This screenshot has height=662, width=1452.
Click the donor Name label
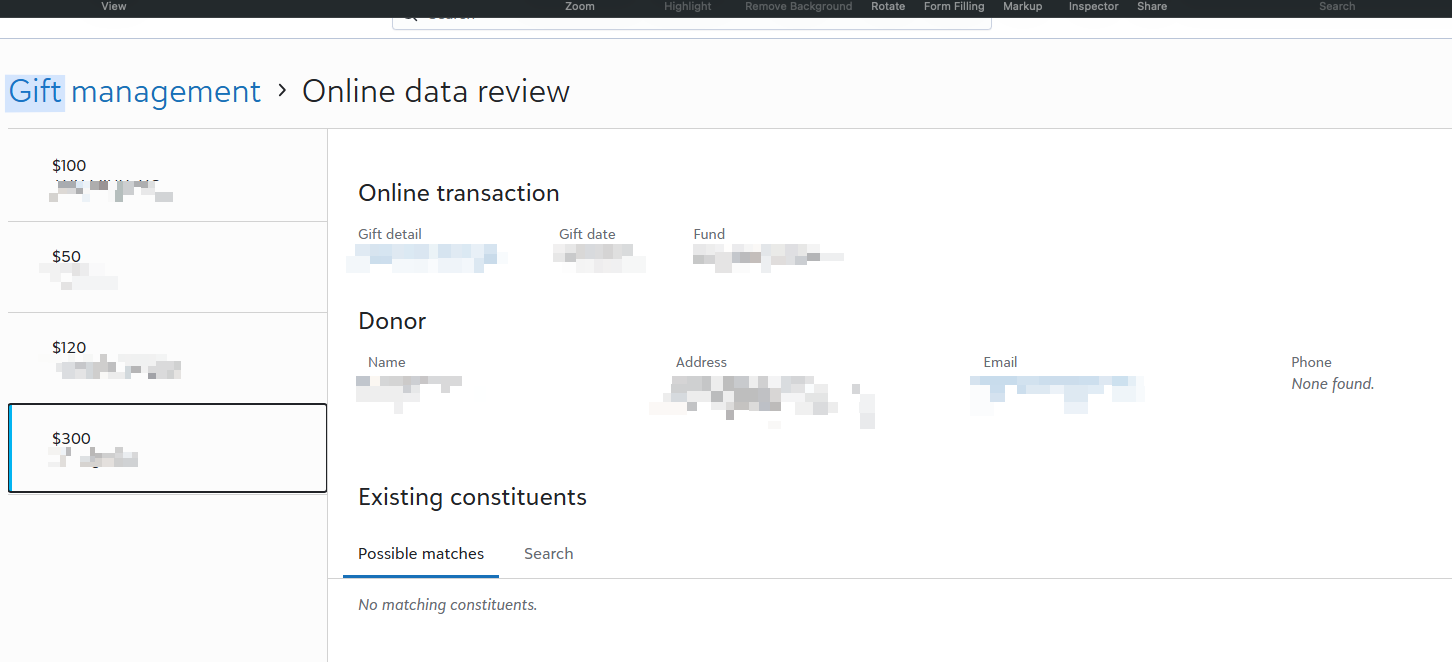click(x=387, y=362)
